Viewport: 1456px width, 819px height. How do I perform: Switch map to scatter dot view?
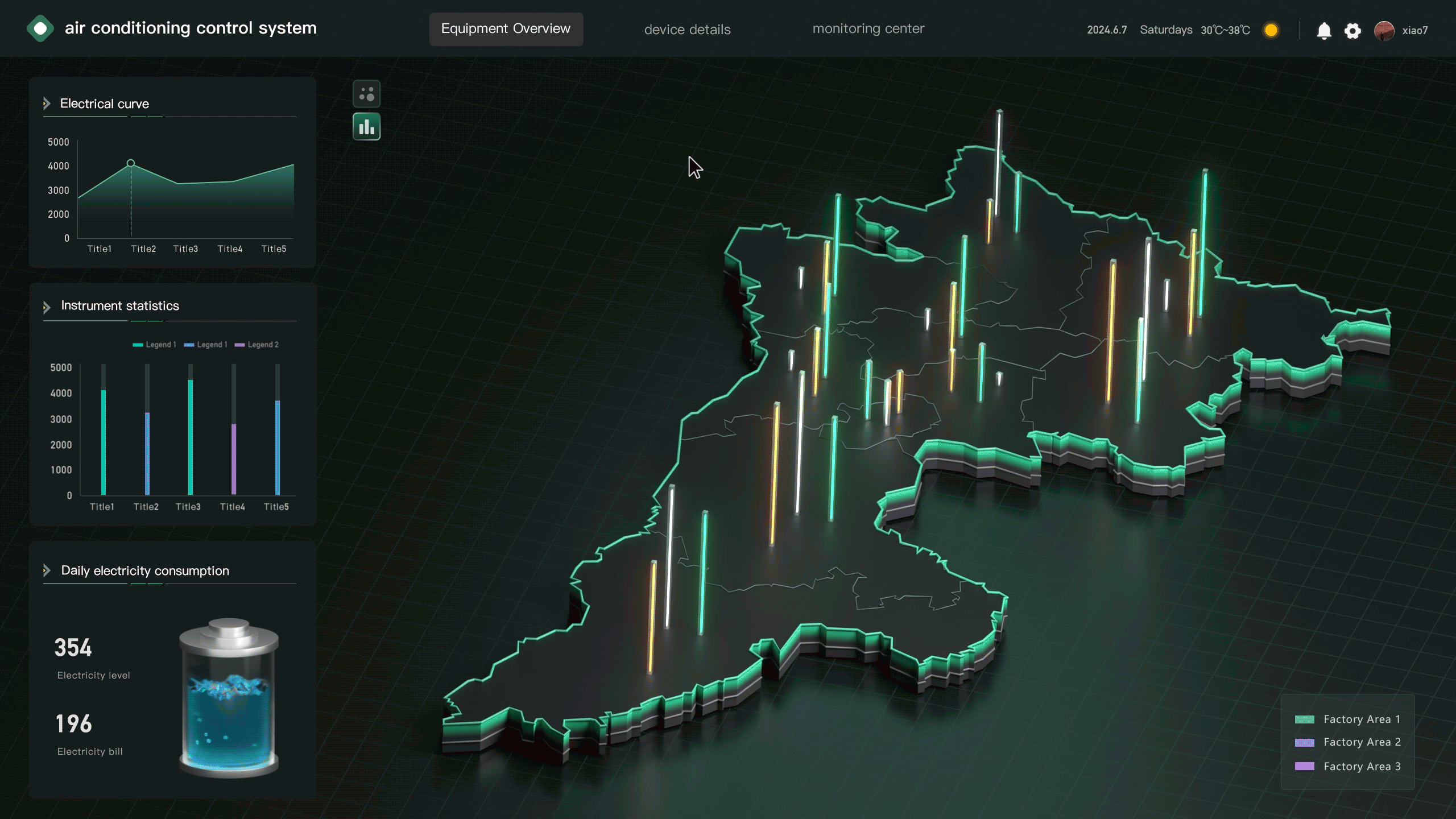coord(367,94)
